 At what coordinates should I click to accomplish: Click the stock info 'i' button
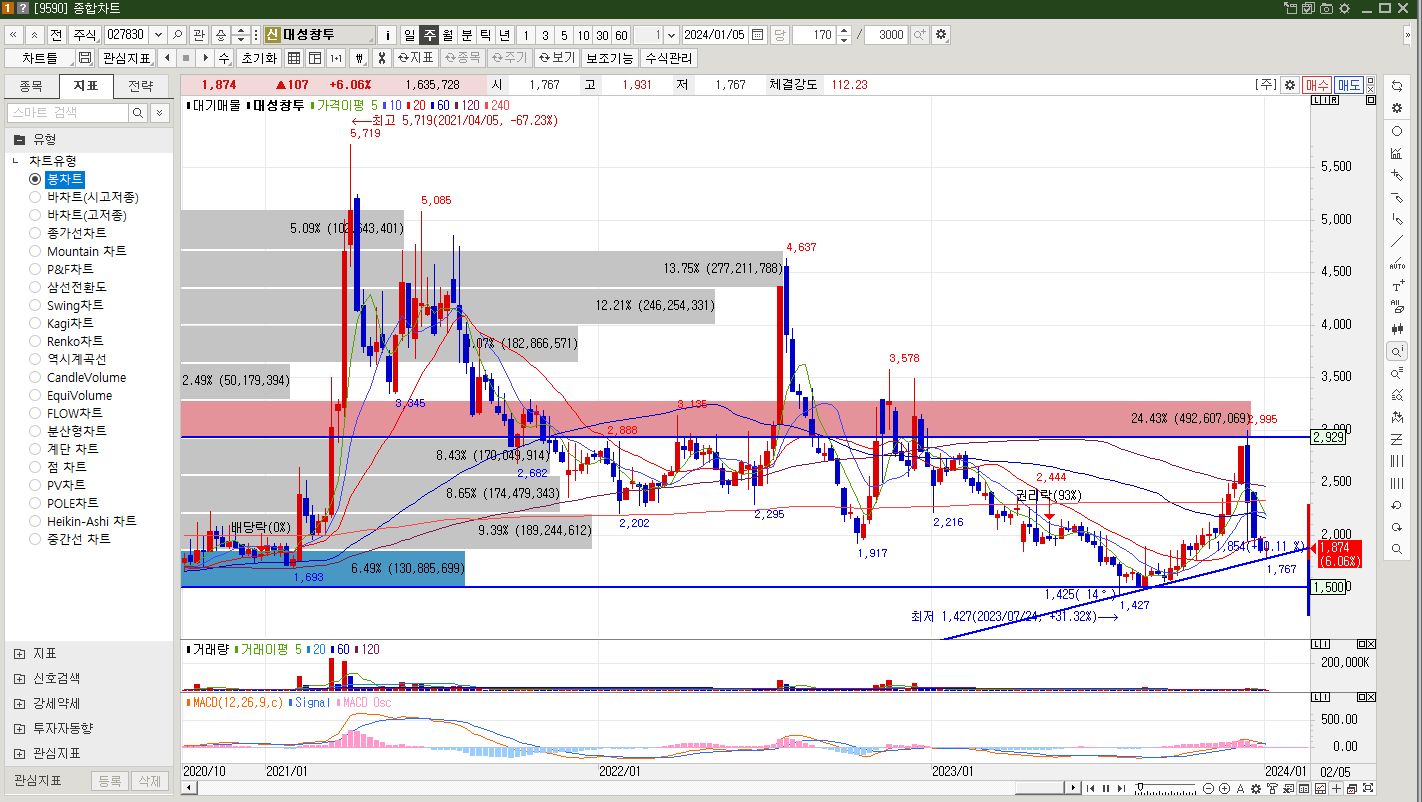(388, 35)
